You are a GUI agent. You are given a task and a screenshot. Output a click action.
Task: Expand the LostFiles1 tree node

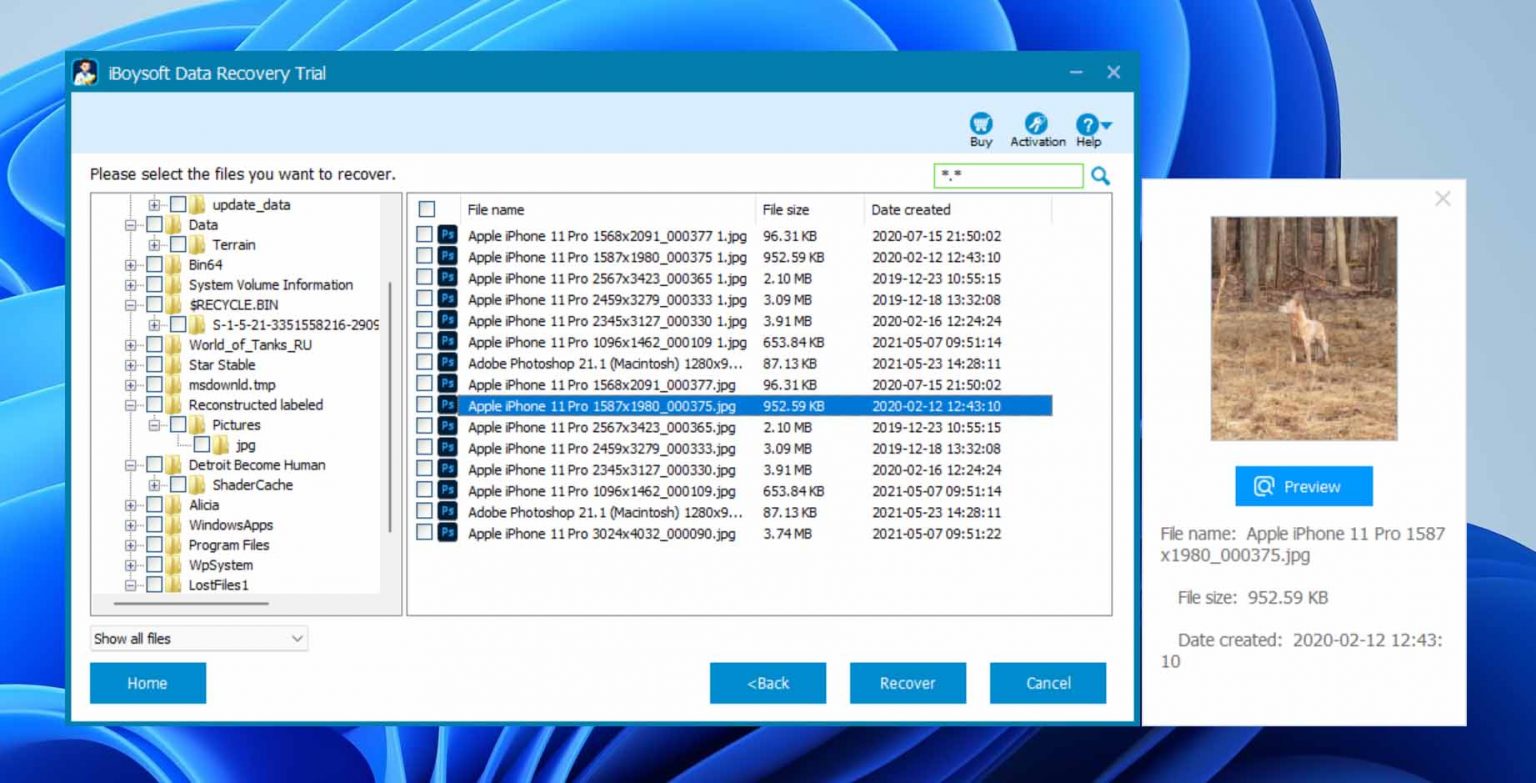click(x=129, y=585)
